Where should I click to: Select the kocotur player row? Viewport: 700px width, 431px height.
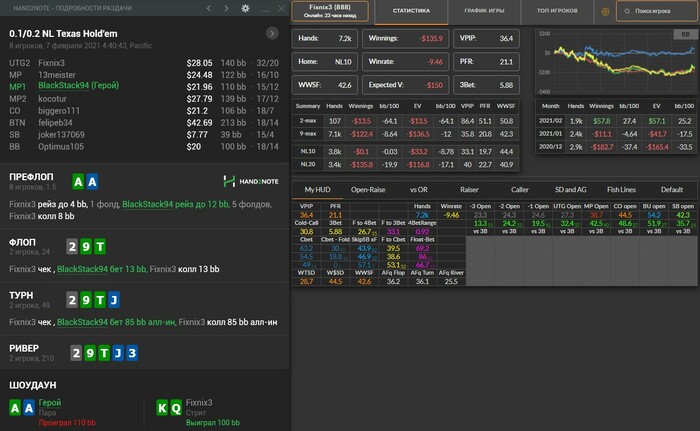[144, 99]
